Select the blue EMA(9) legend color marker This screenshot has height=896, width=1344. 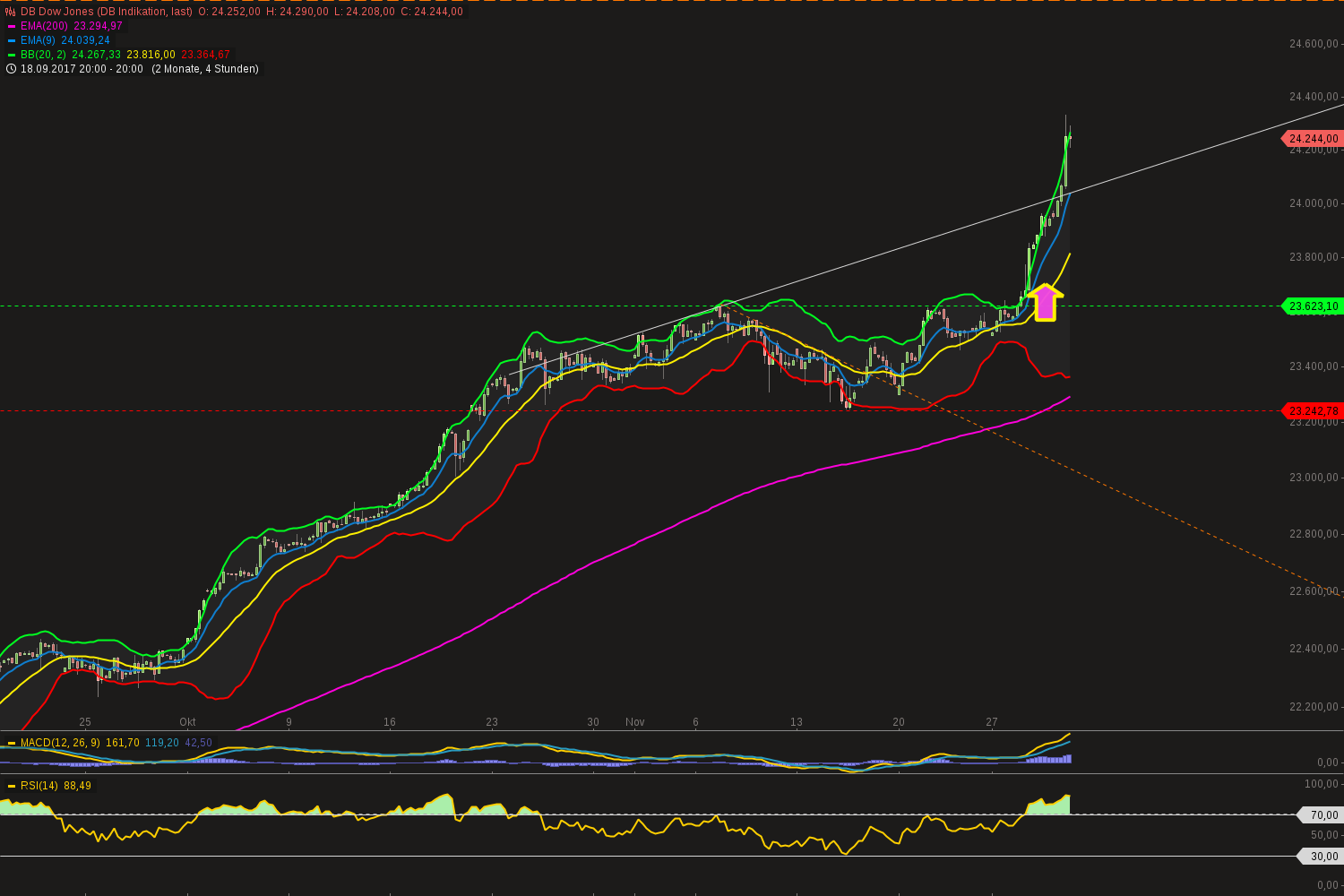tap(12, 40)
